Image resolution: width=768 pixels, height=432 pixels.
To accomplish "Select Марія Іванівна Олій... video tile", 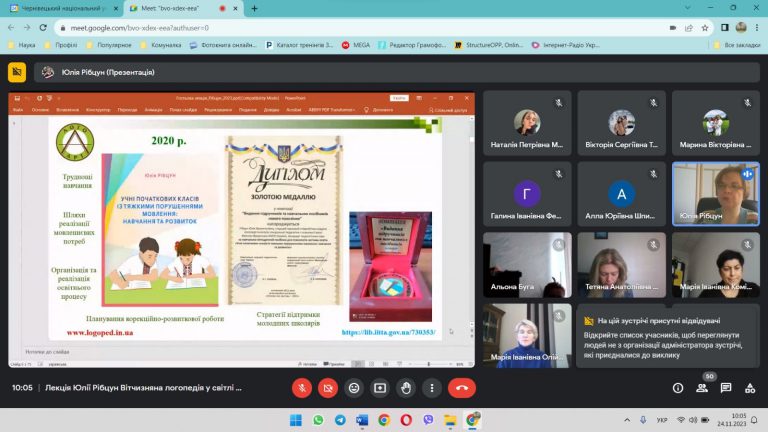I will pyautogui.click(x=527, y=336).
